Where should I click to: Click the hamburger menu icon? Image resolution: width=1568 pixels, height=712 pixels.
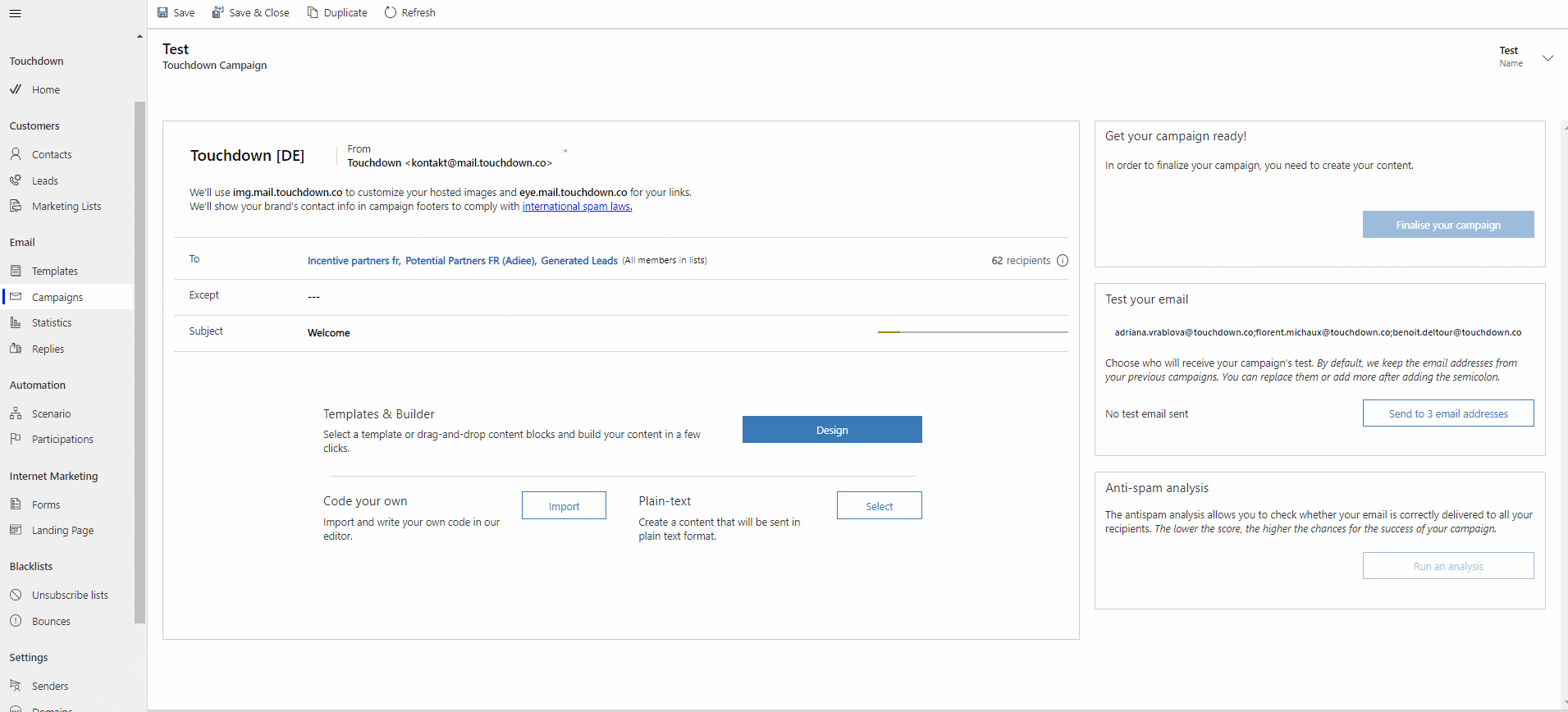[x=15, y=13]
